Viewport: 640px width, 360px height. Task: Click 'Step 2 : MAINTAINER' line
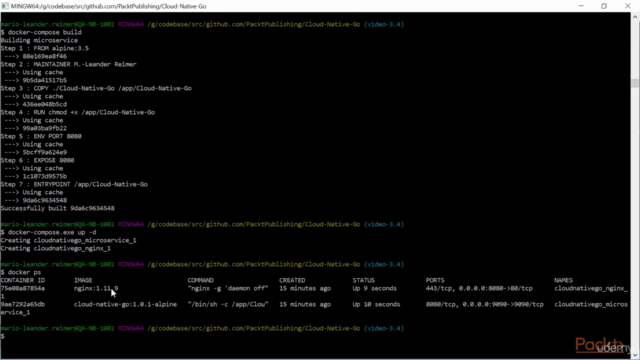[x=69, y=64]
